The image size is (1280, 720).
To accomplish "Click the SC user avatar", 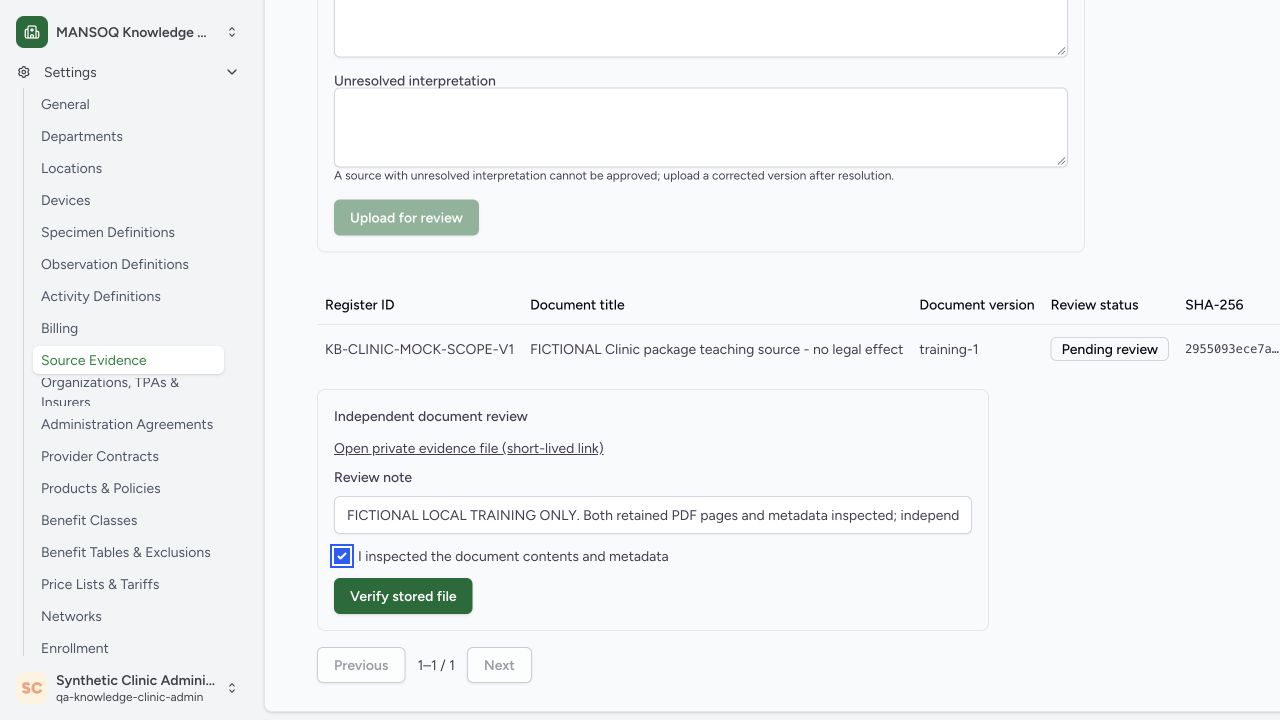I will coord(32,688).
